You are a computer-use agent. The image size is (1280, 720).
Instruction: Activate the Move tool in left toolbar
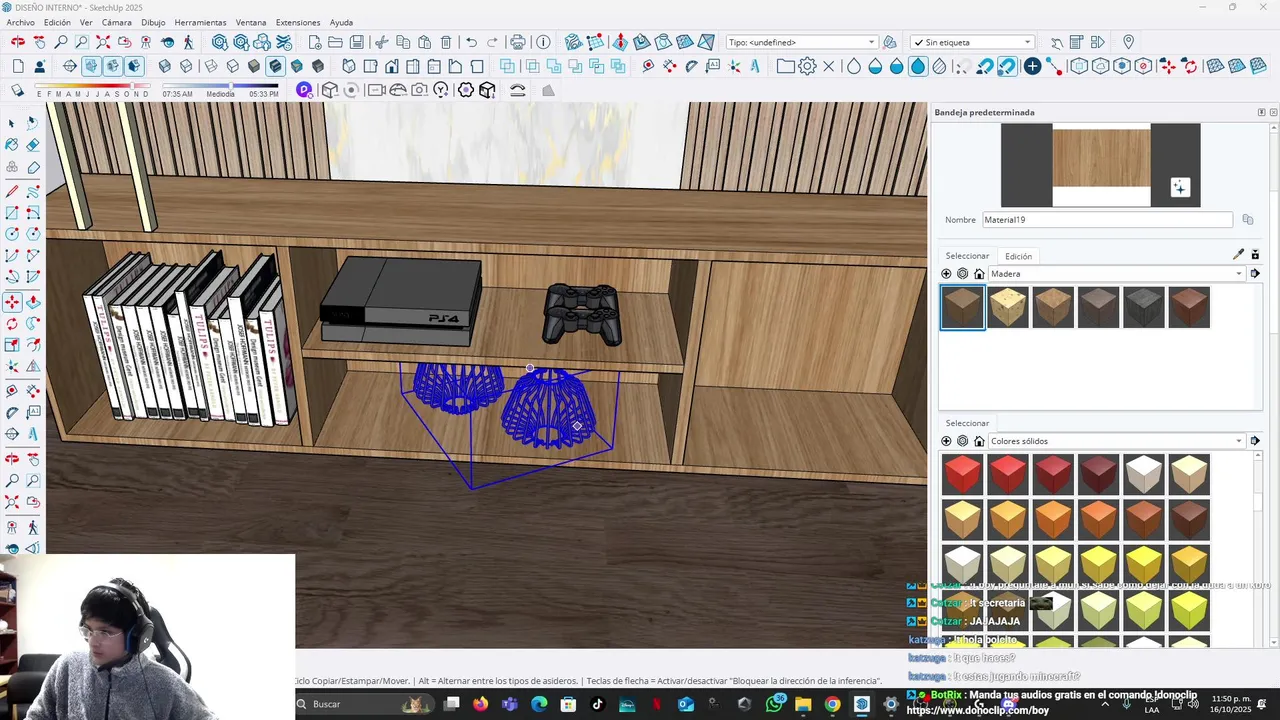[x=12, y=301]
